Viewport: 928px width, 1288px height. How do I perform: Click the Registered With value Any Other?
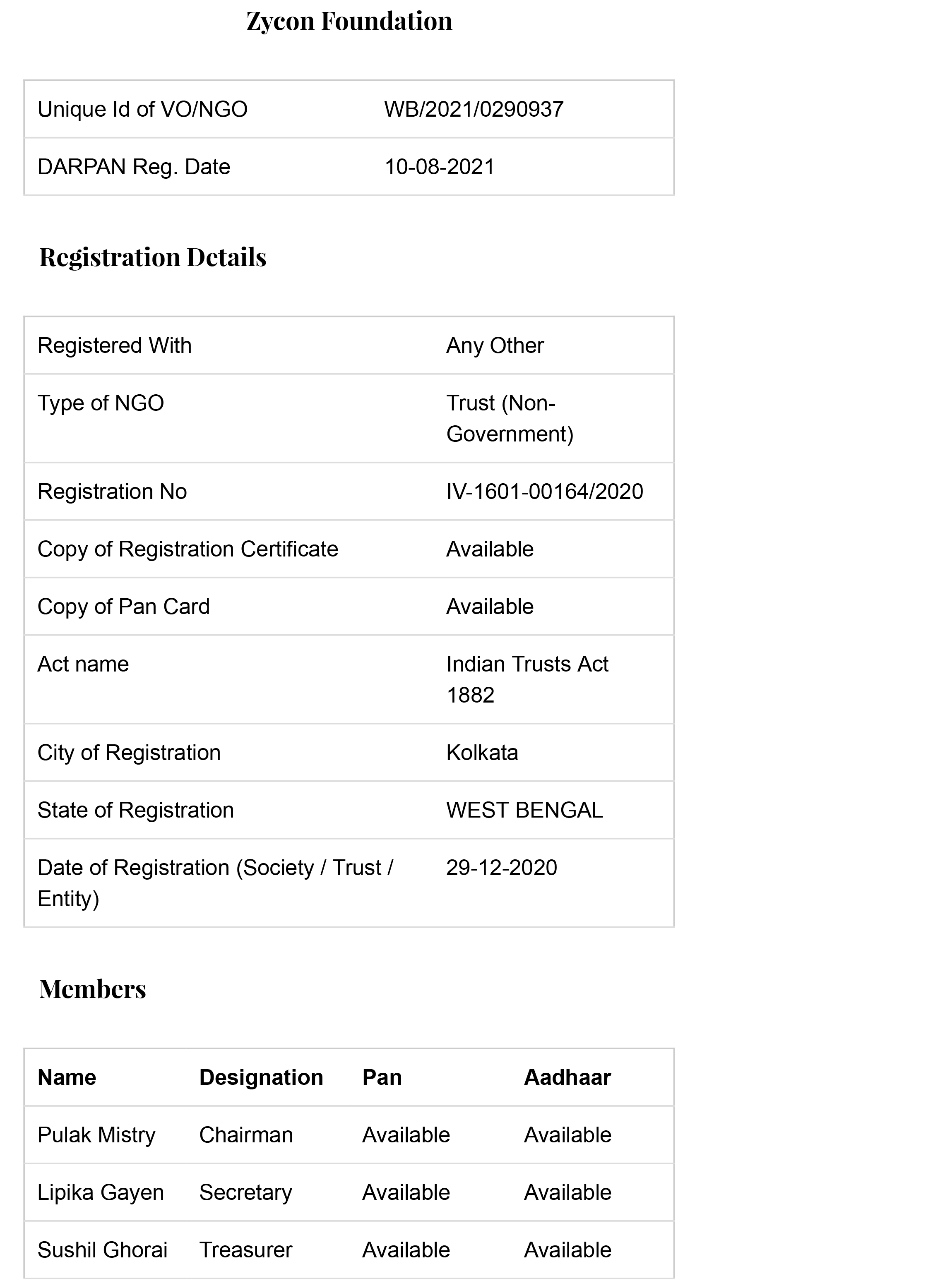(494, 345)
